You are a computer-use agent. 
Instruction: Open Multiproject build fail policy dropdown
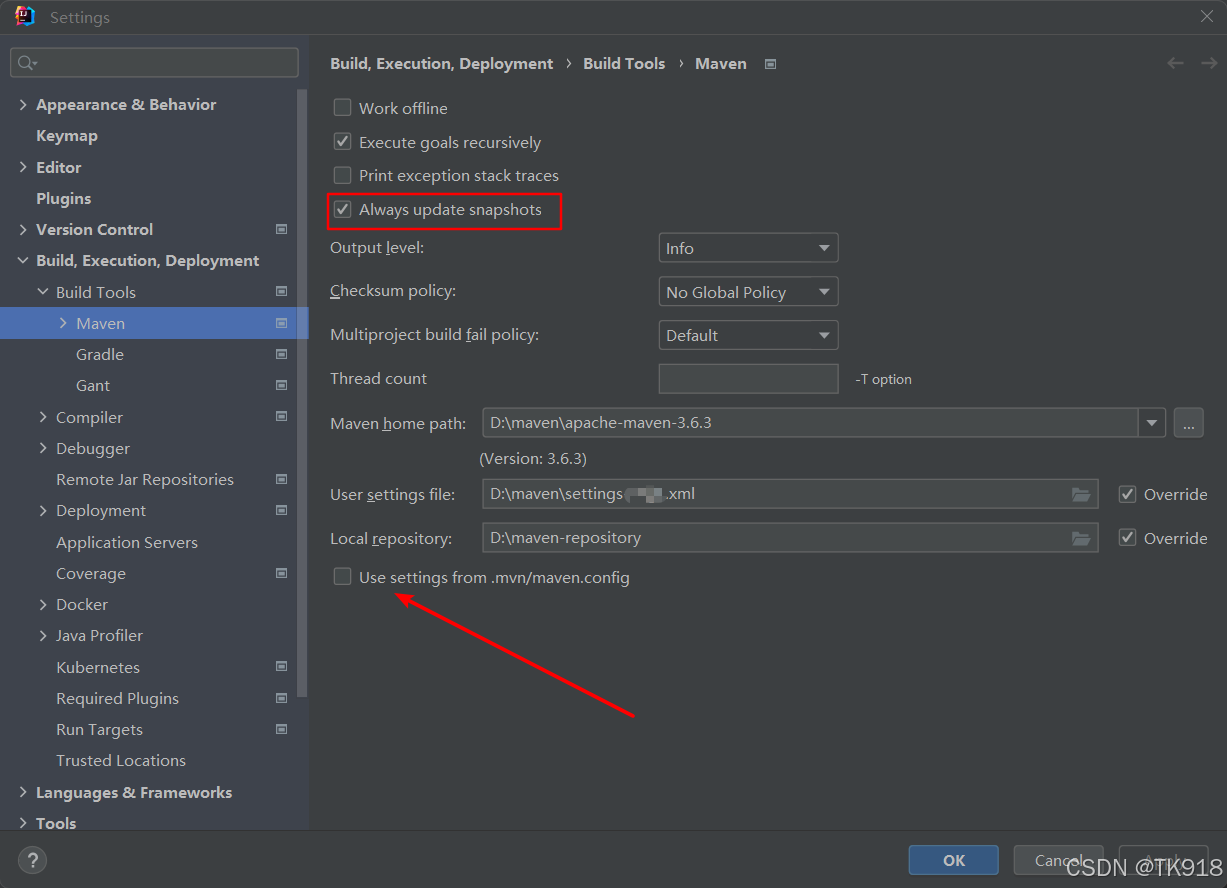[x=748, y=335]
